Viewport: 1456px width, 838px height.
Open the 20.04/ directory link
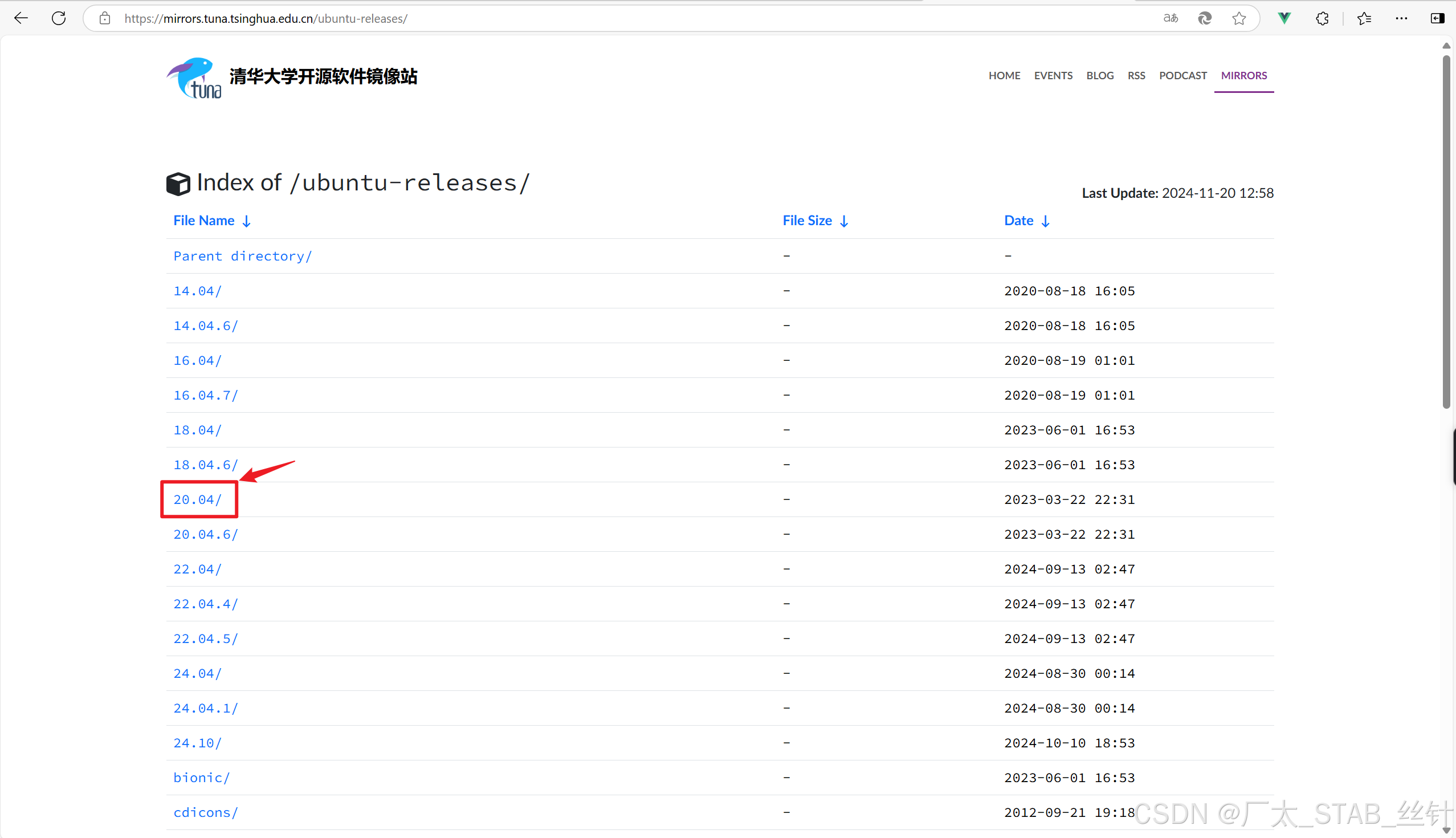pyautogui.click(x=197, y=499)
